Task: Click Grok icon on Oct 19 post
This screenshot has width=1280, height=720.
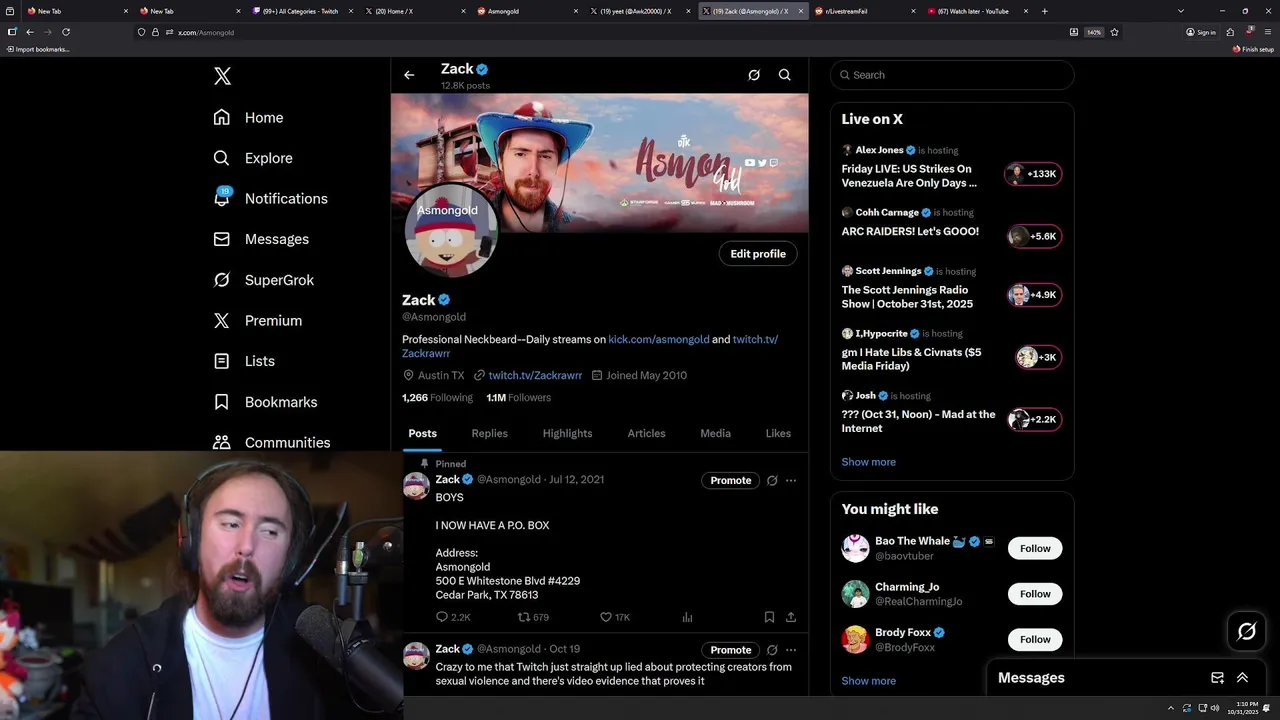Action: [x=772, y=650]
